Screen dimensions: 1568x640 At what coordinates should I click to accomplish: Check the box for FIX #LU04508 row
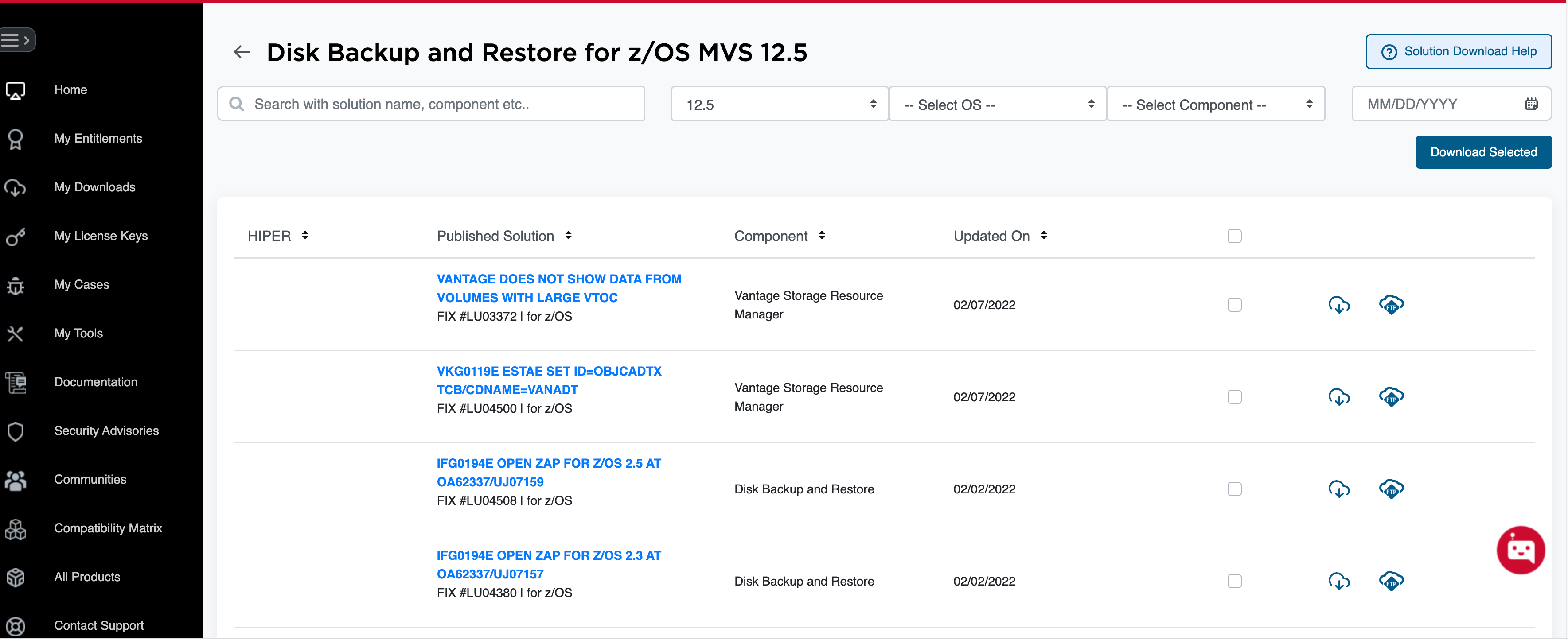tap(1234, 489)
